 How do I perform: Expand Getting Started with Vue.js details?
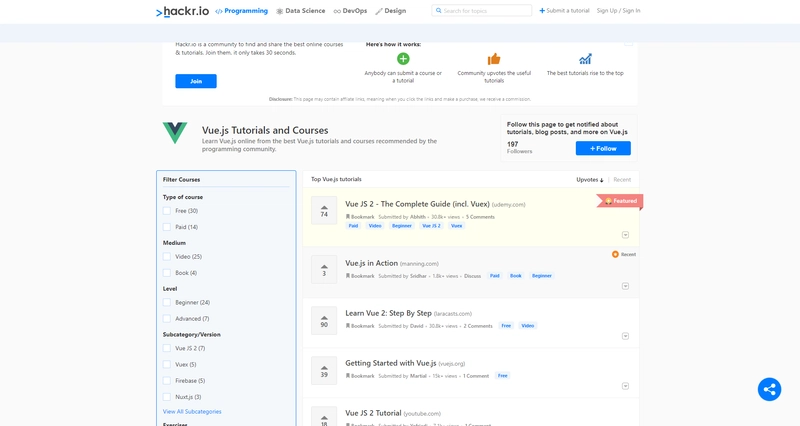point(626,386)
